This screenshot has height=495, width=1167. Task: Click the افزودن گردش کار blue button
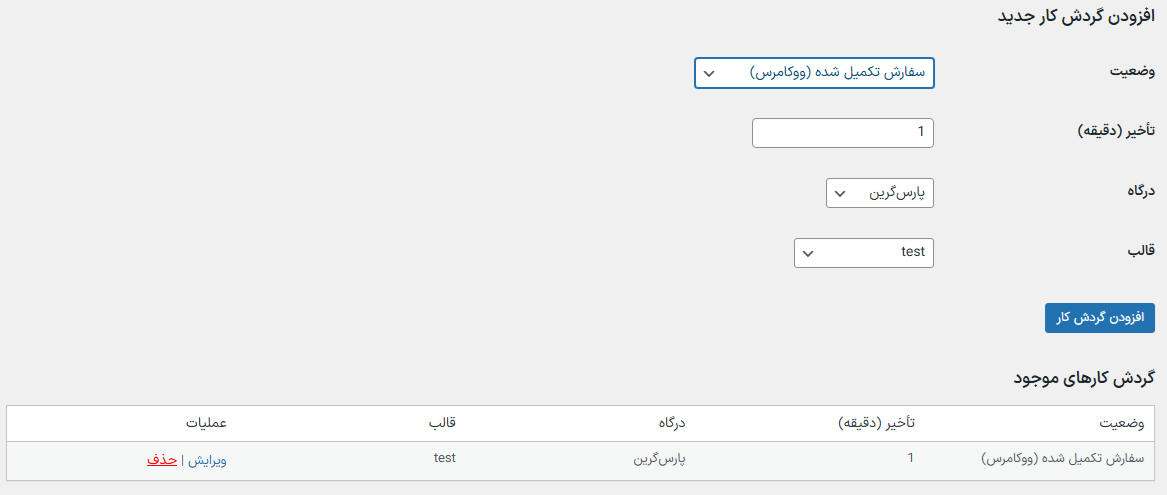point(1099,317)
